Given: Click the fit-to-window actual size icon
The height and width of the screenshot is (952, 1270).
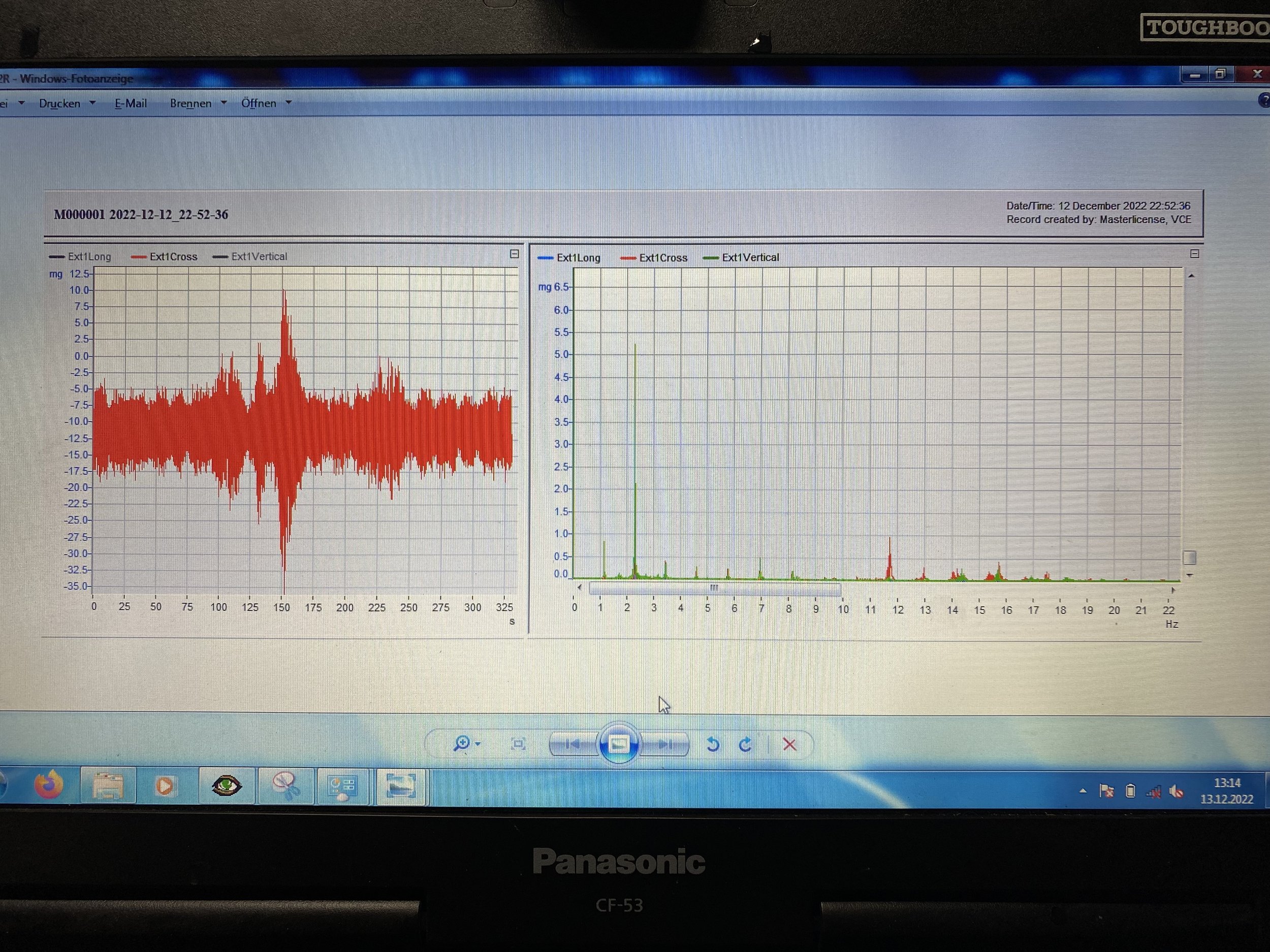Looking at the screenshot, I should [x=518, y=744].
